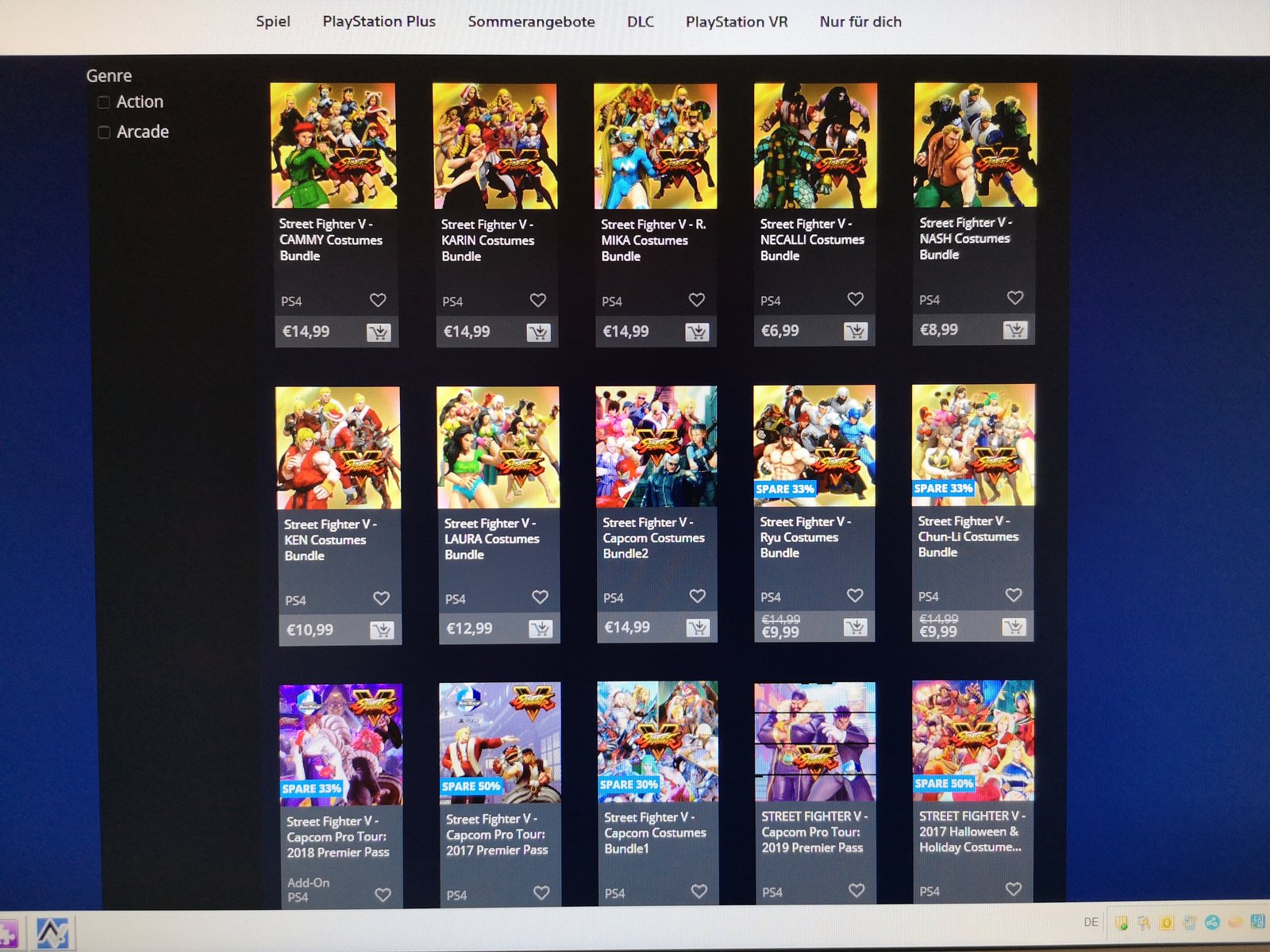Click the heart icon for KEN Costumes Bundle

(381, 598)
